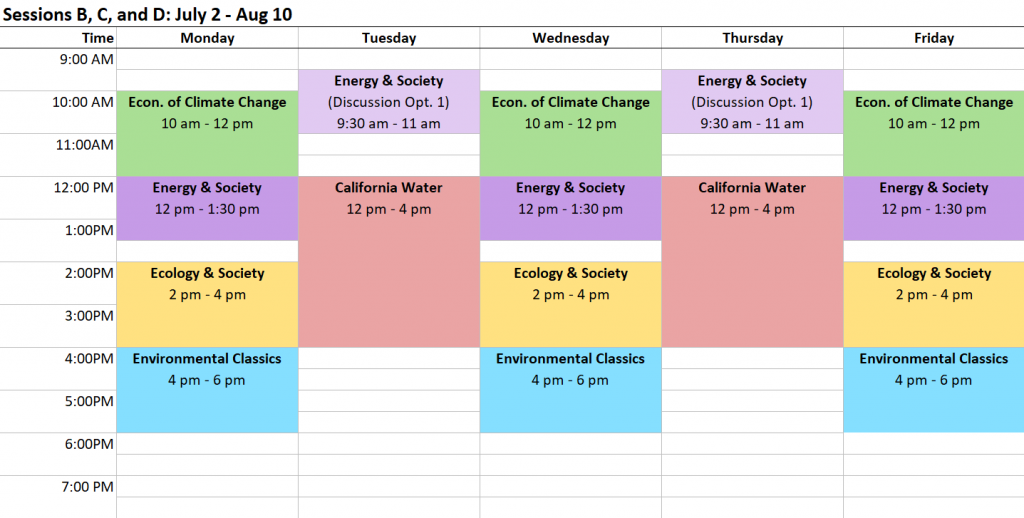The width and height of the screenshot is (1024, 518).
Task: Select Thursday California Water block
Action: [752, 262]
